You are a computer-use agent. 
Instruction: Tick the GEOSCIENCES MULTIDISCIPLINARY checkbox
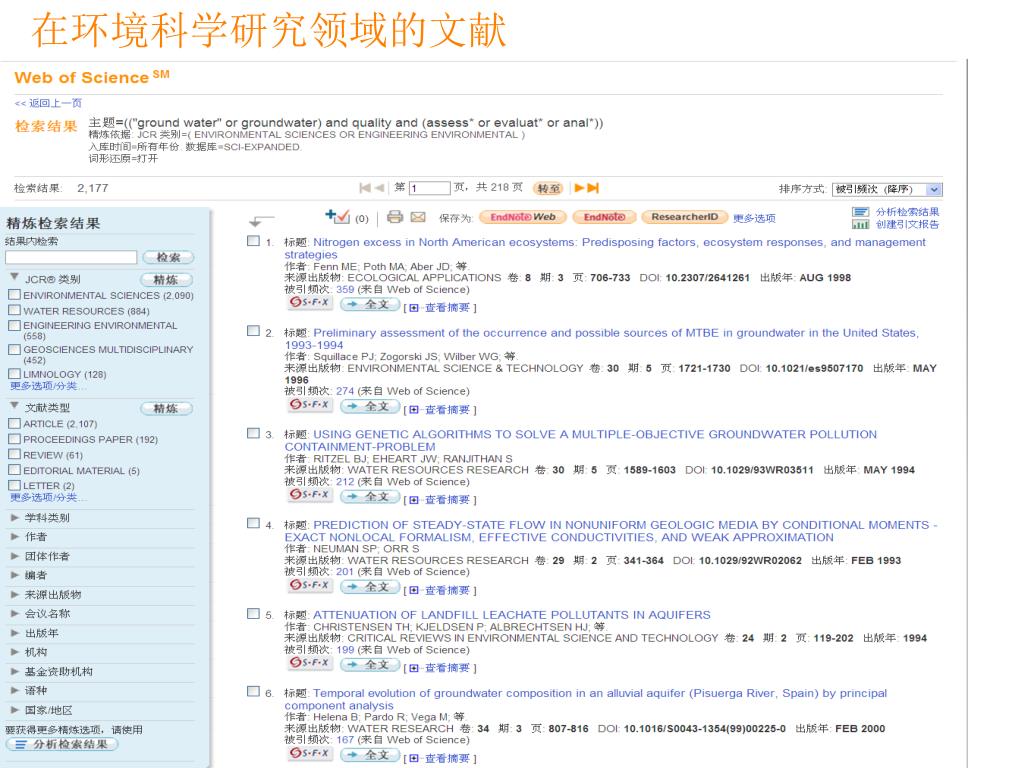[x=14, y=349]
